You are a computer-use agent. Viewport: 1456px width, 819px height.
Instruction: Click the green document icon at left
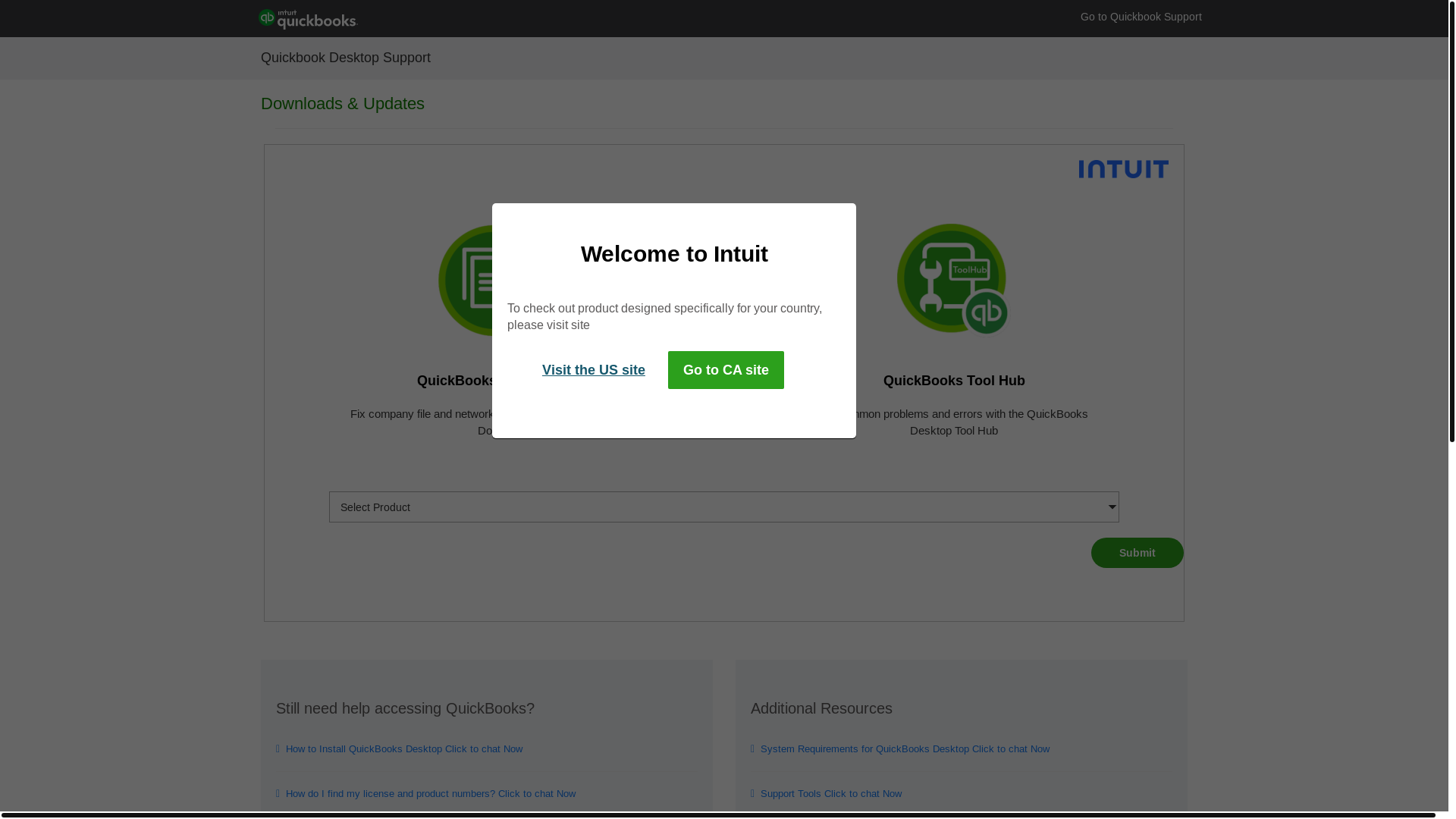click(x=465, y=280)
